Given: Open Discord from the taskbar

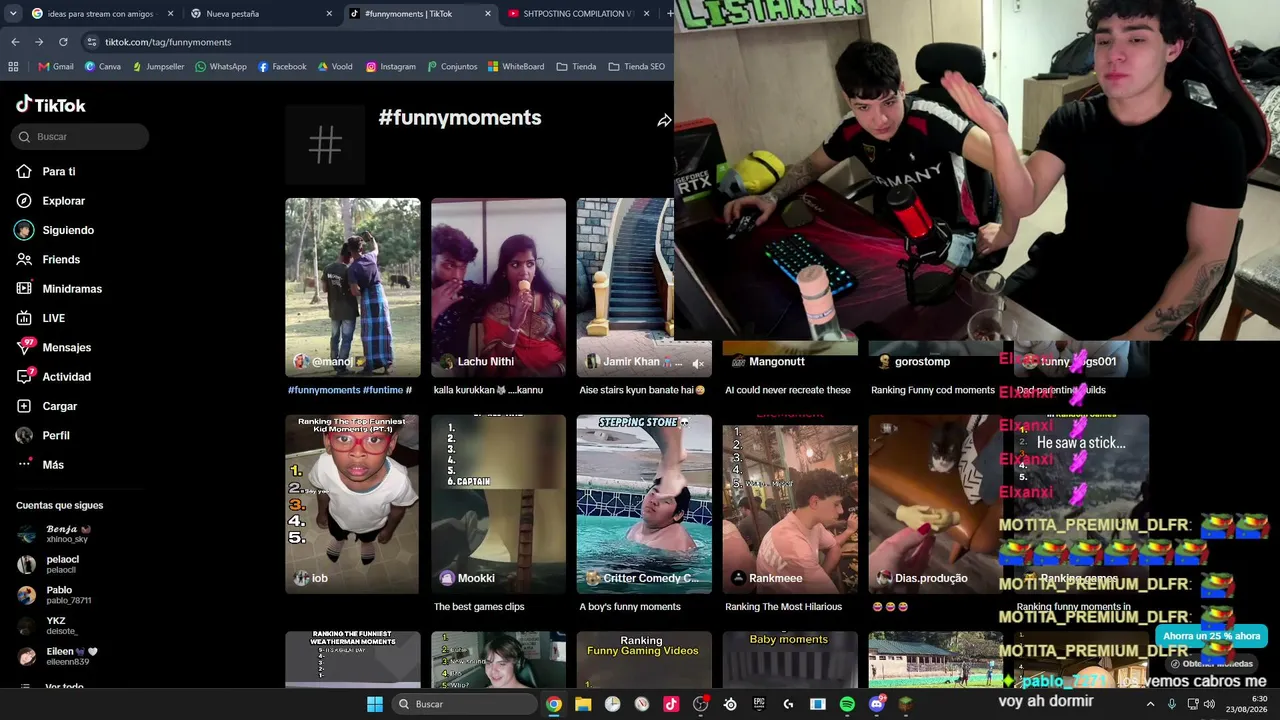Looking at the screenshot, I should tap(877, 704).
